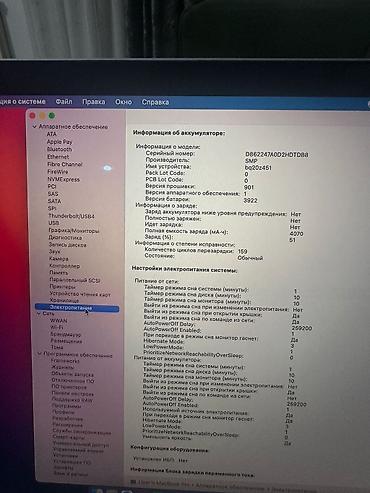Screen dimensions: 370x493
Task: Click the Настройки электропитания системы heading
Action: (x=184, y=269)
